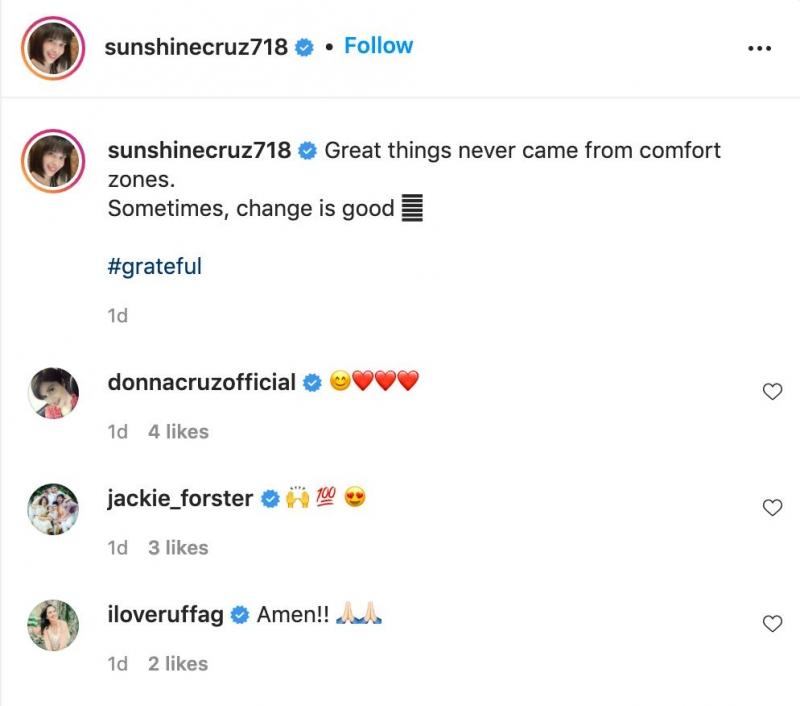Click the Follow link in the header

[x=378, y=46]
